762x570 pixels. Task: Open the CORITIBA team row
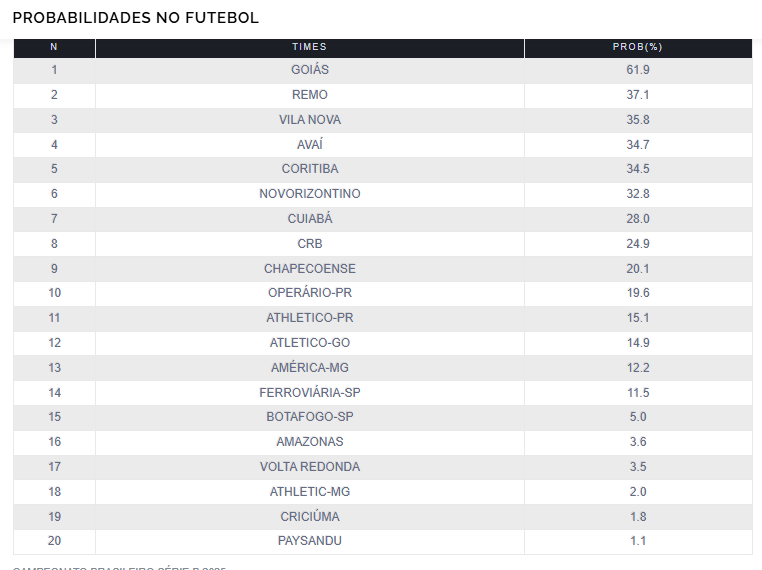[309, 169]
